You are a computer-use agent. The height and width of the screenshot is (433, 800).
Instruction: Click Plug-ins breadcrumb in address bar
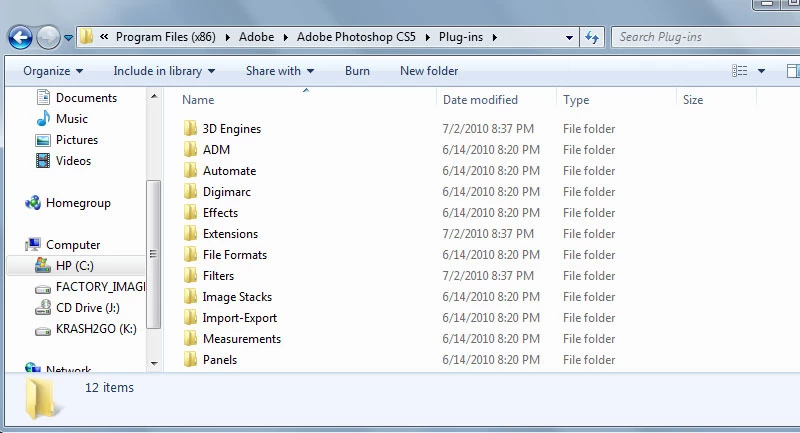click(461, 37)
